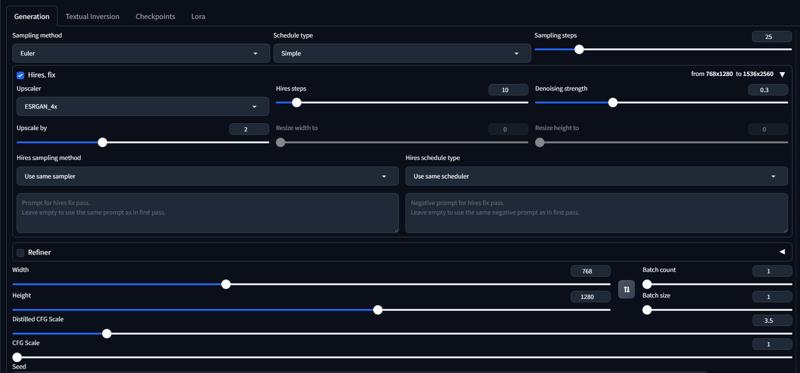Focus the Height number field showing 1280
Screen dimensions: 800x373
591,297
